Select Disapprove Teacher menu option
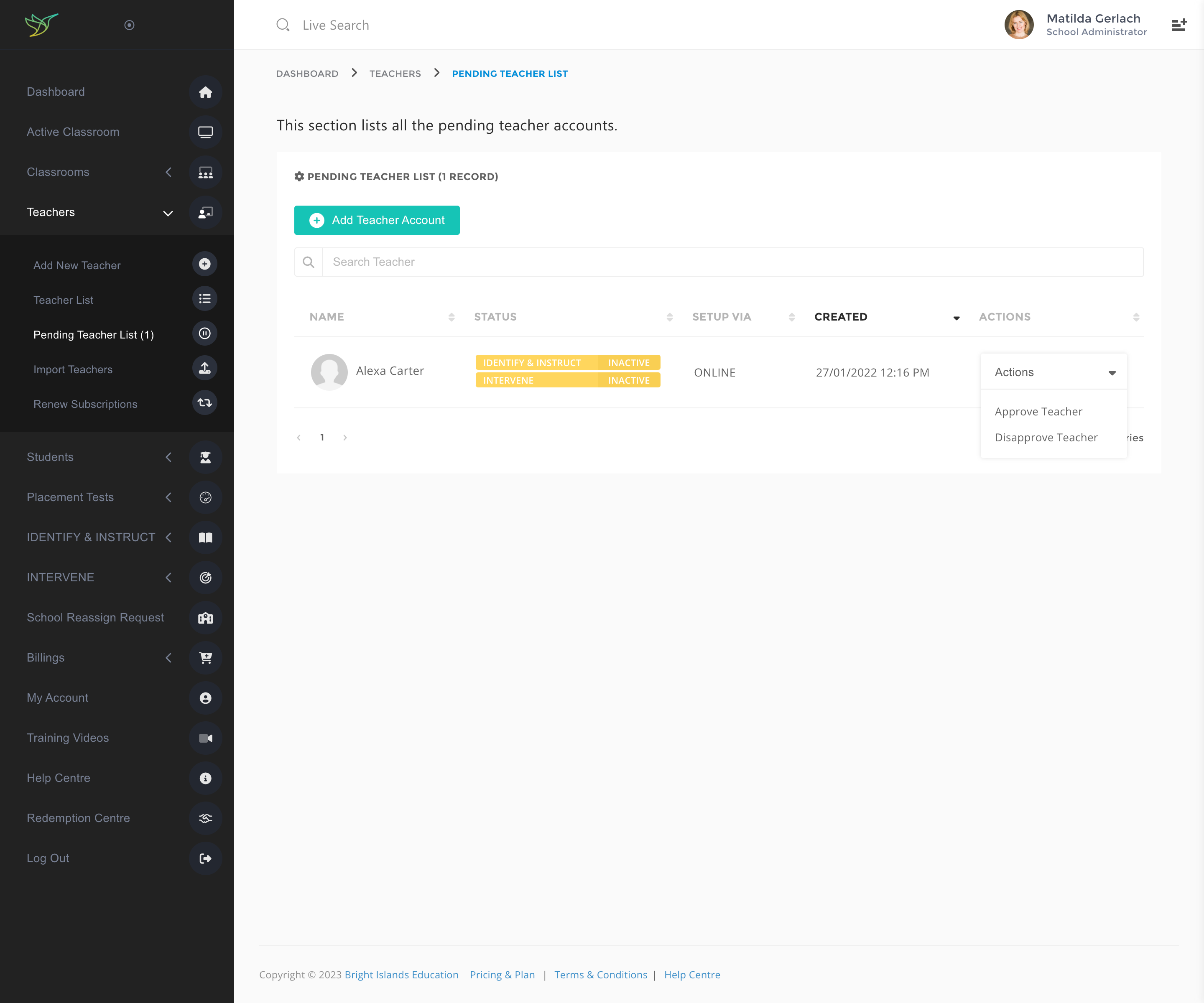 pos(1046,437)
